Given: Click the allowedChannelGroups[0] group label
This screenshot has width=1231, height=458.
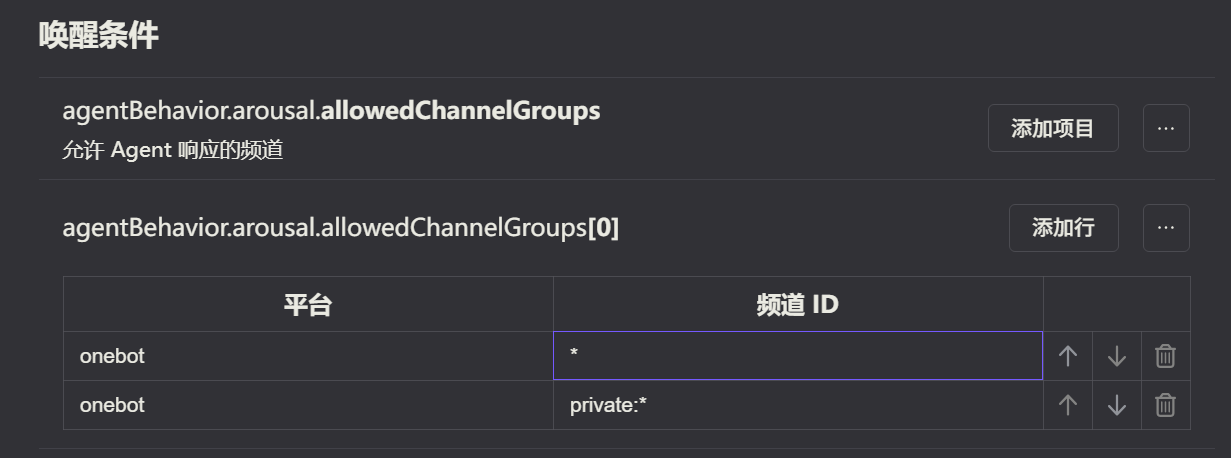Looking at the screenshot, I should point(340,229).
